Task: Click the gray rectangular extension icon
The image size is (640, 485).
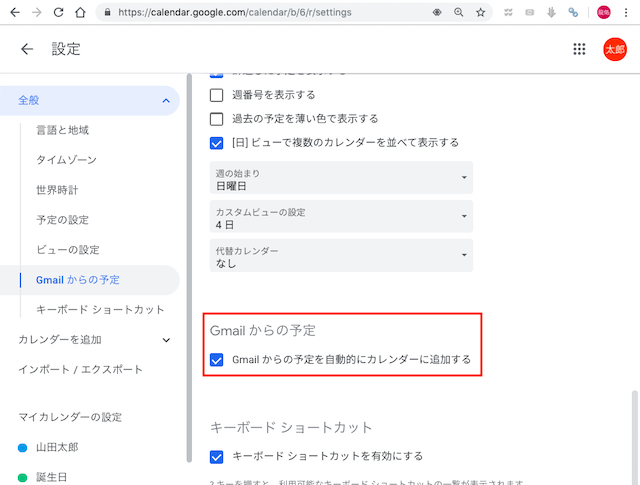Action: click(530, 12)
